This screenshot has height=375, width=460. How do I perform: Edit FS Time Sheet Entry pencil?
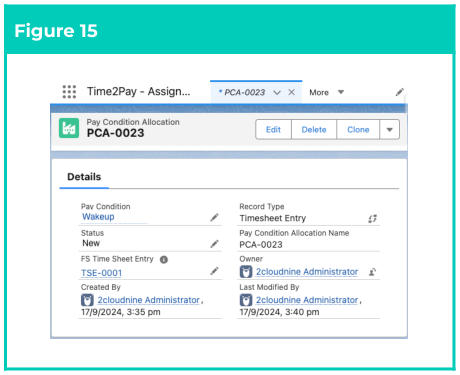(214, 271)
